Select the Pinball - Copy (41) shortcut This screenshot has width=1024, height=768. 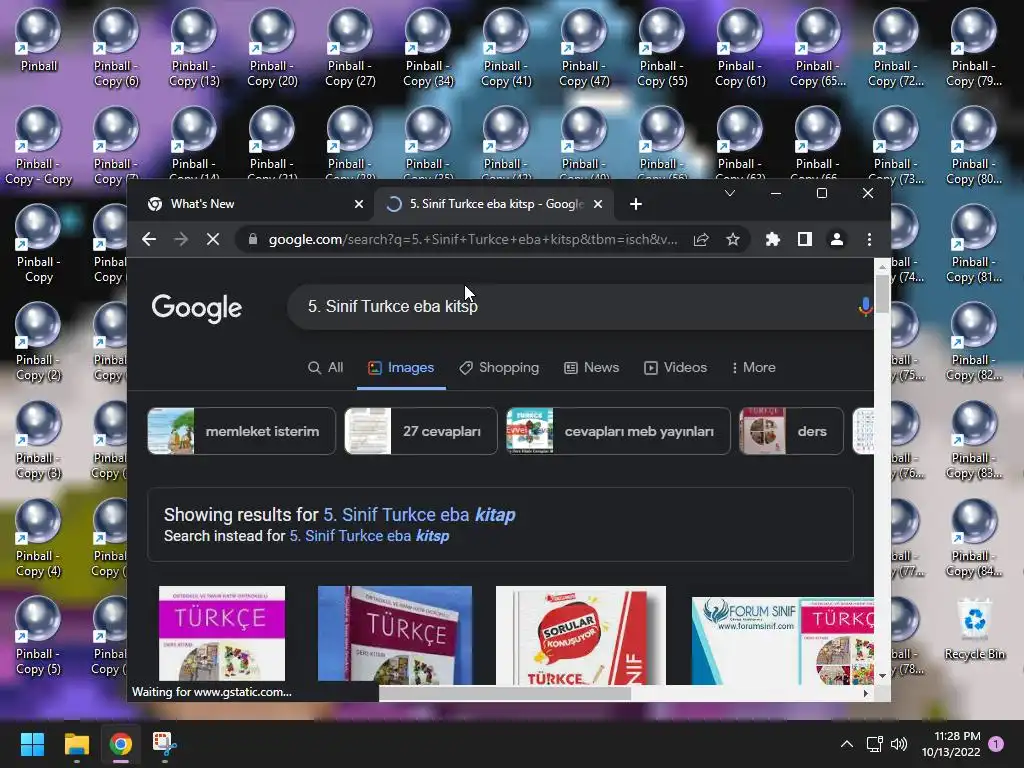coord(506,48)
